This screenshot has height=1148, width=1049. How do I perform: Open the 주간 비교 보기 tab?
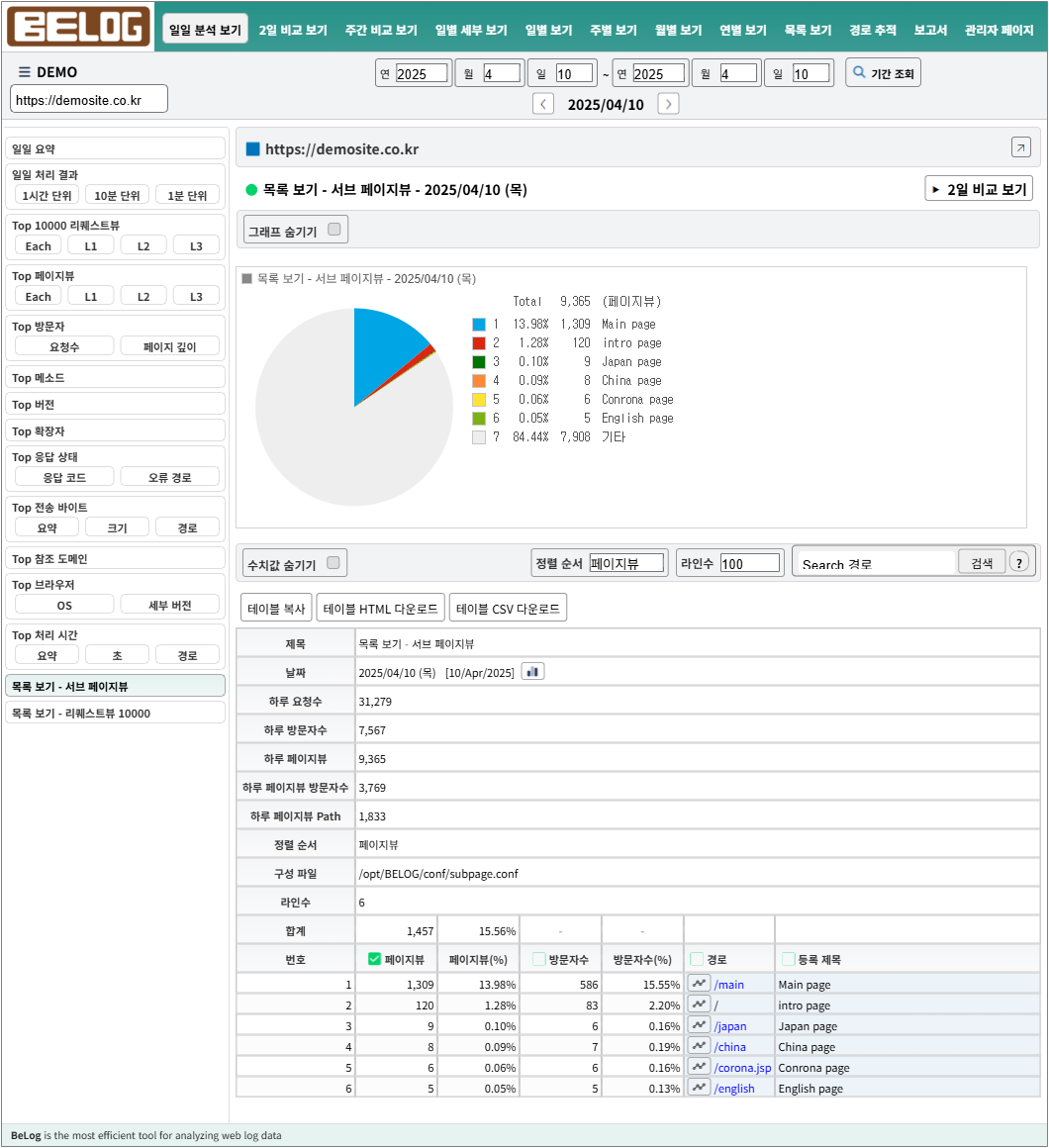click(381, 30)
